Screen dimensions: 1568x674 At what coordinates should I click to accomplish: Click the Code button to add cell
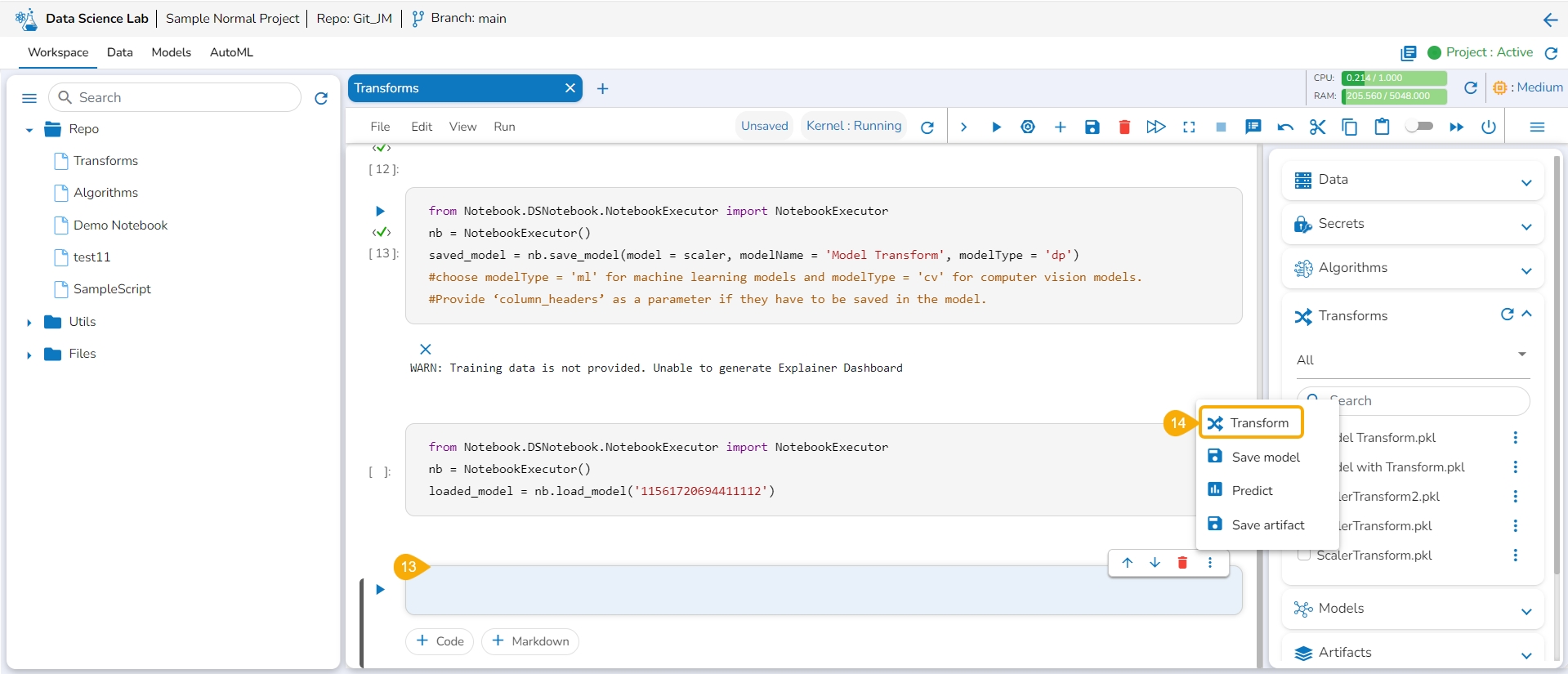click(440, 641)
